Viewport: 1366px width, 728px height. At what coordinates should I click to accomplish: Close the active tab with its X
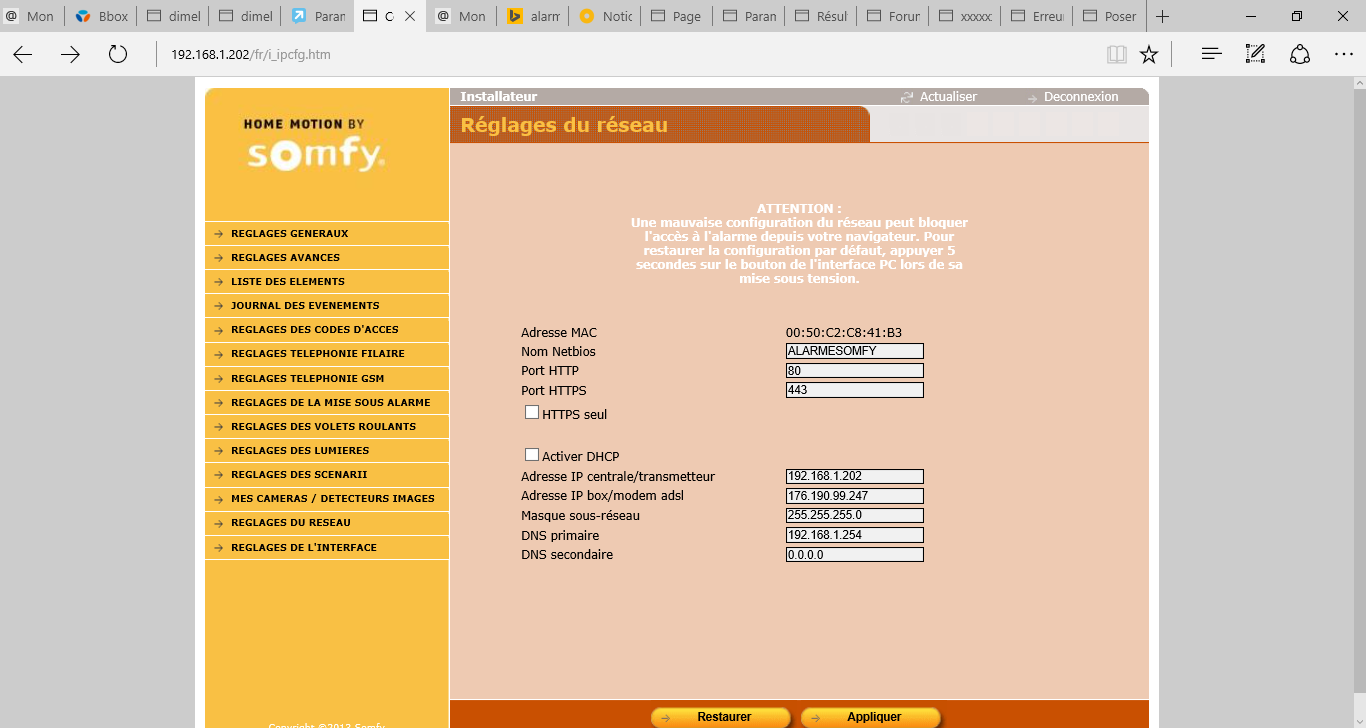click(409, 16)
